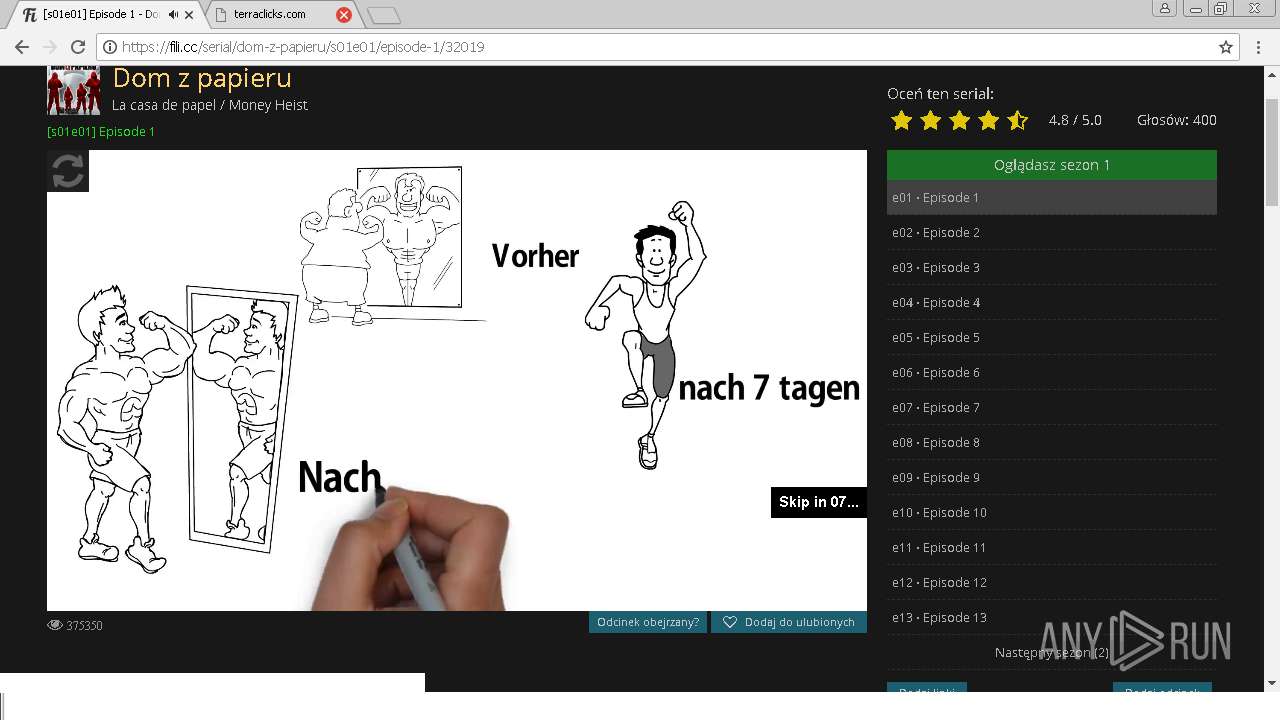This screenshot has width=1280, height=720.
Task: Close the terraclicks.com tab
Action: [x=343, y=15]
